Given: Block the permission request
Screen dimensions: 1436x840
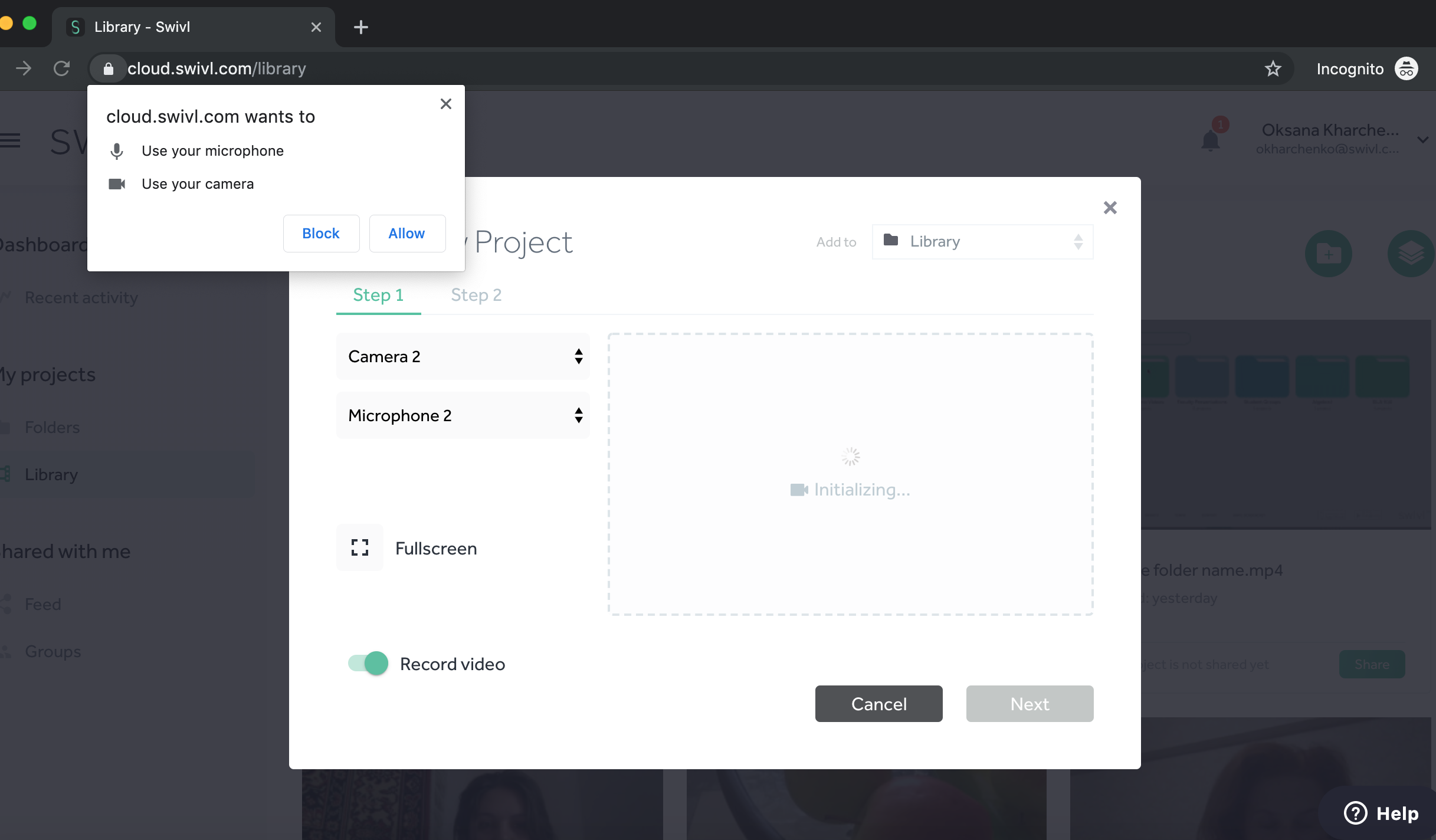Looking at the screenshot, I should click(321, 234).
